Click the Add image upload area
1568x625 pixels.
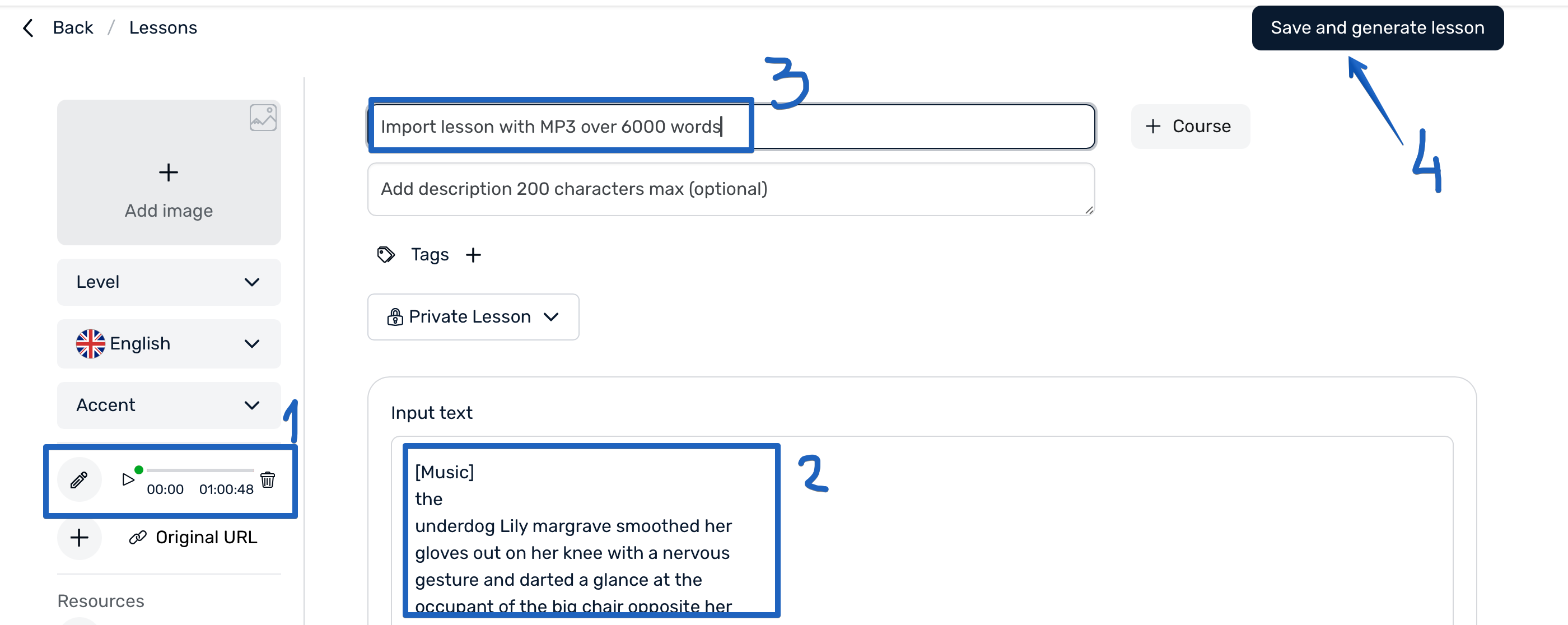tap(169, 183)
